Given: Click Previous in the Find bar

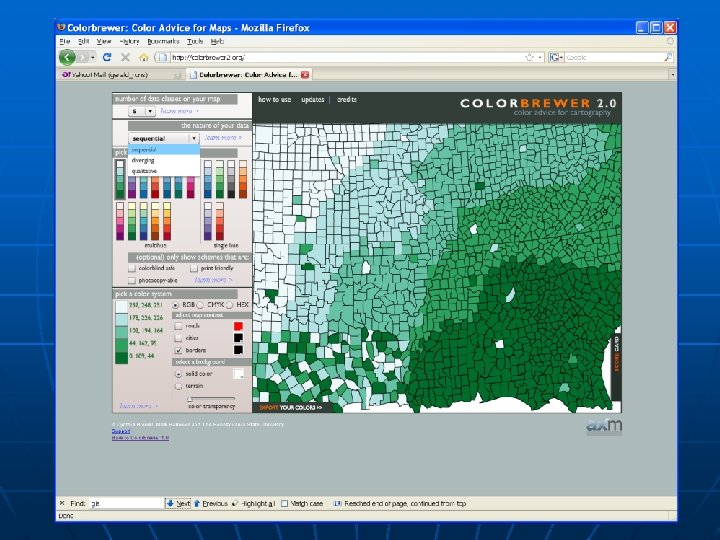Looking at the screenshot, I should pos(211,504).
